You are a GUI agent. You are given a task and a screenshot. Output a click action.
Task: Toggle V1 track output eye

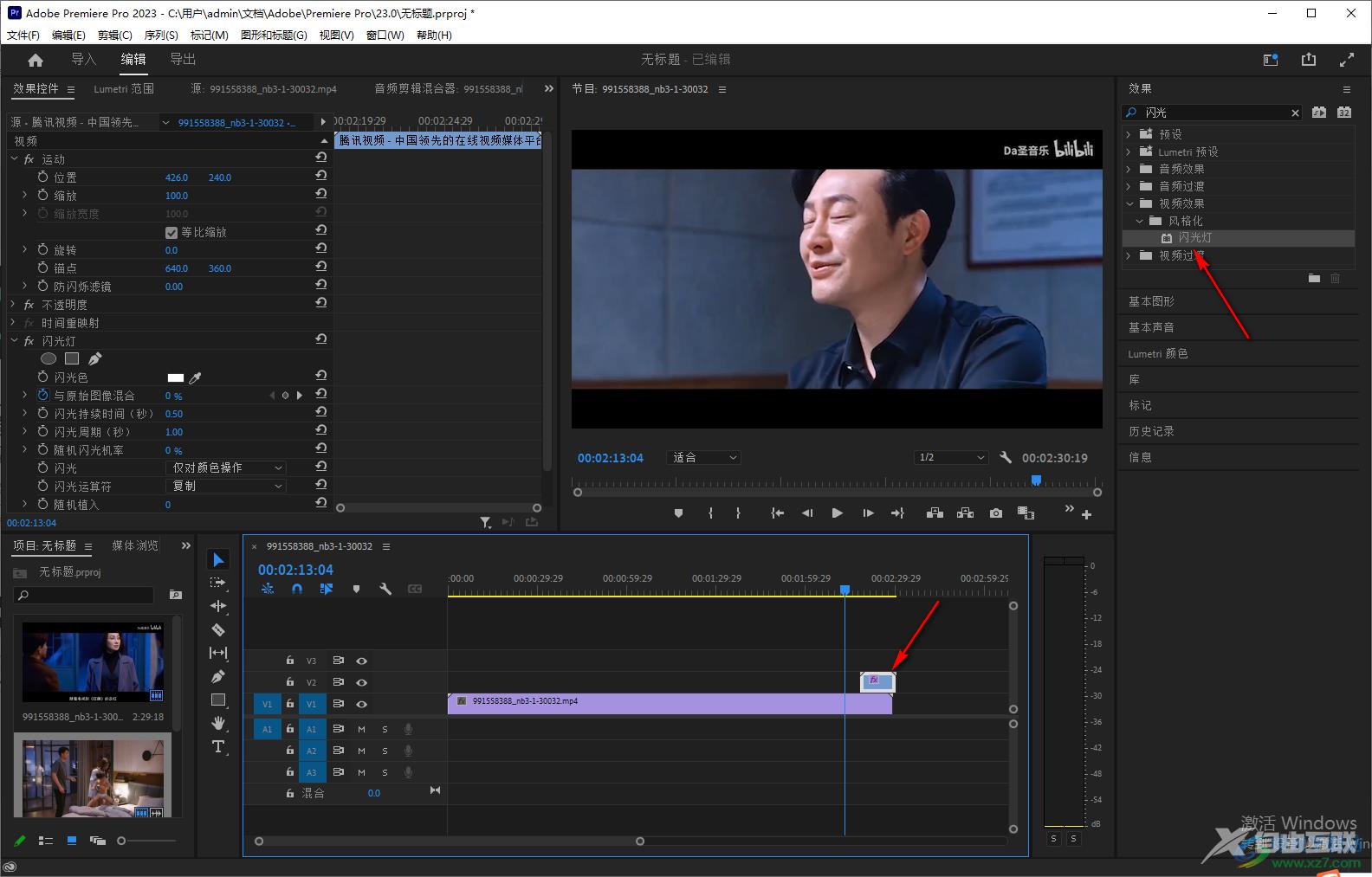tap(362, 704)
